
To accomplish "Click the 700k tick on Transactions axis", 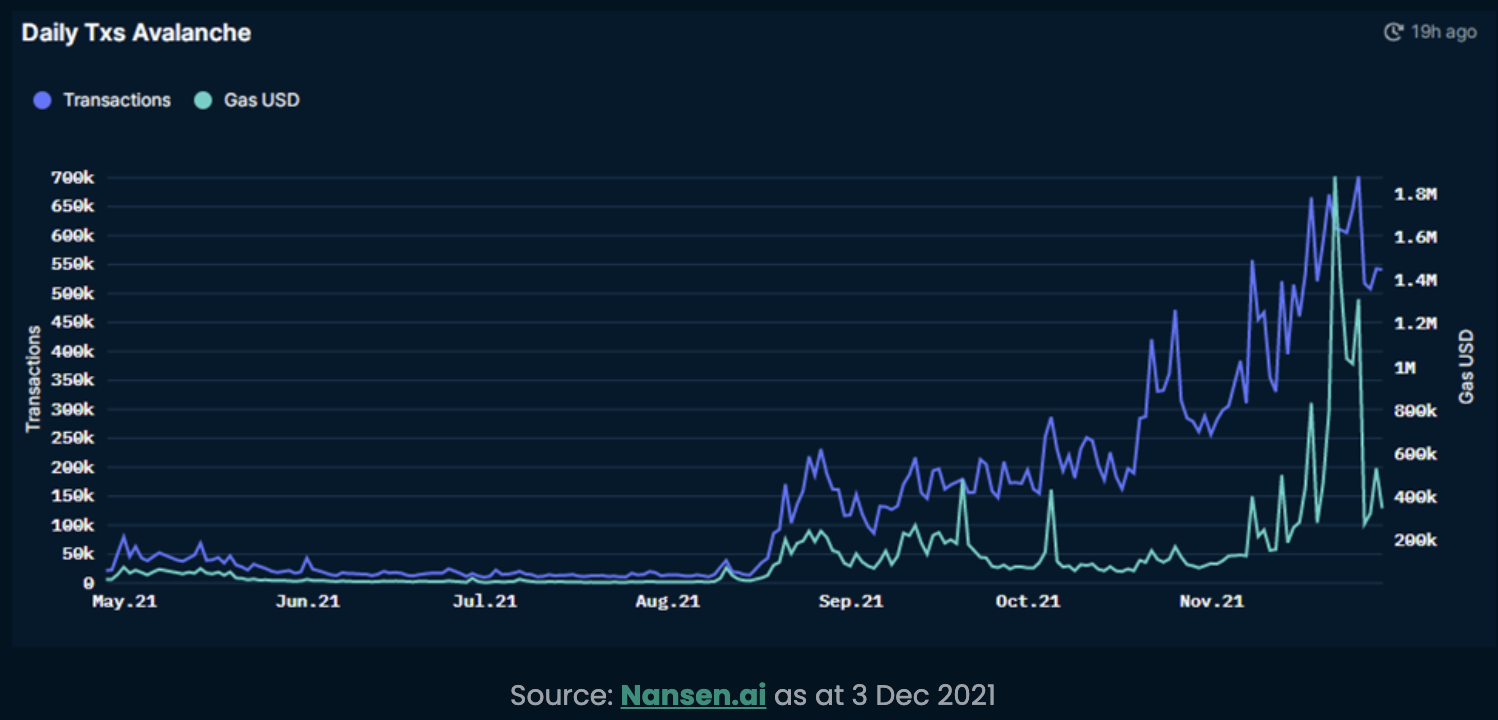I will pos(72,178).
